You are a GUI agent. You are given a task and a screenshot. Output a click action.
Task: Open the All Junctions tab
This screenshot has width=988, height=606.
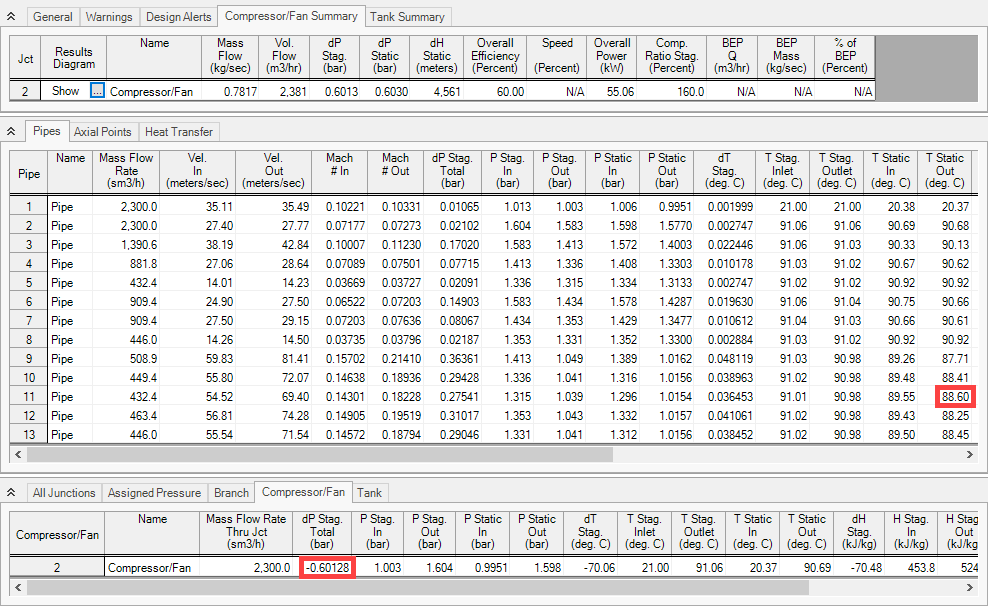[x=64, y=492]
